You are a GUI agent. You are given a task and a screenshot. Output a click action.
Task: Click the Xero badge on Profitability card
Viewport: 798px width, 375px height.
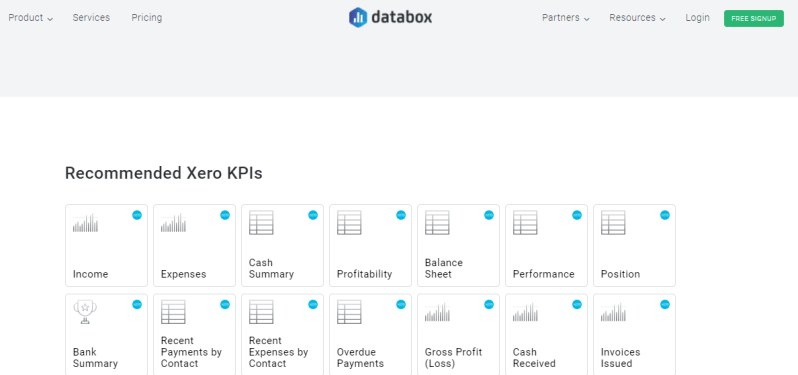[x=401, y=215]
